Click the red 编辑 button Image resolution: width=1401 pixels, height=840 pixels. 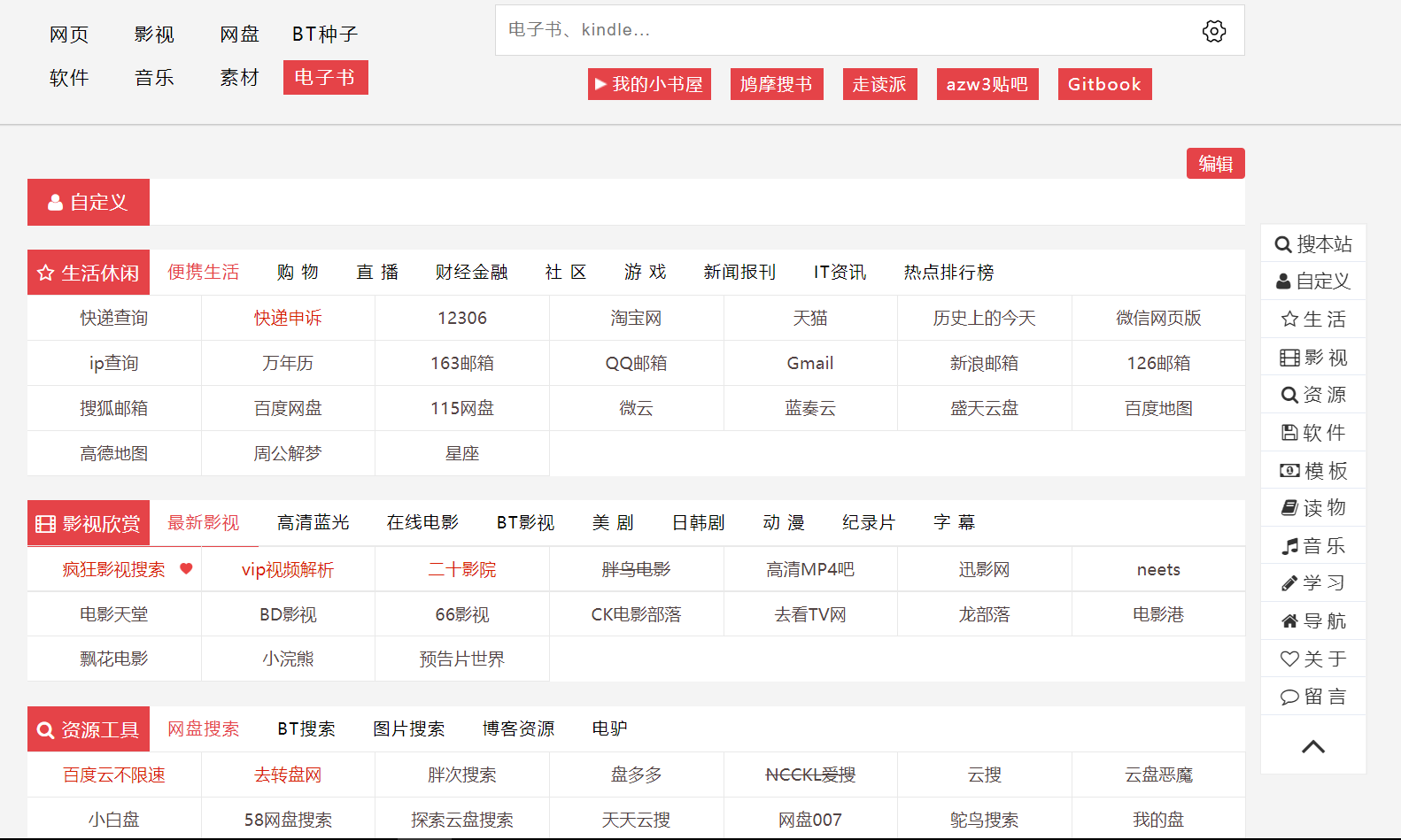click(1215, 164)
